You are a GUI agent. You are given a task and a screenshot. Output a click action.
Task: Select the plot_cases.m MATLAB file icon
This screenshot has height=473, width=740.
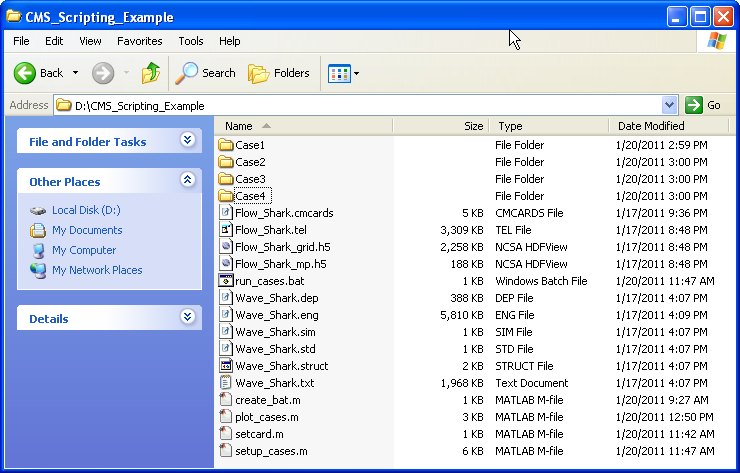226,416
